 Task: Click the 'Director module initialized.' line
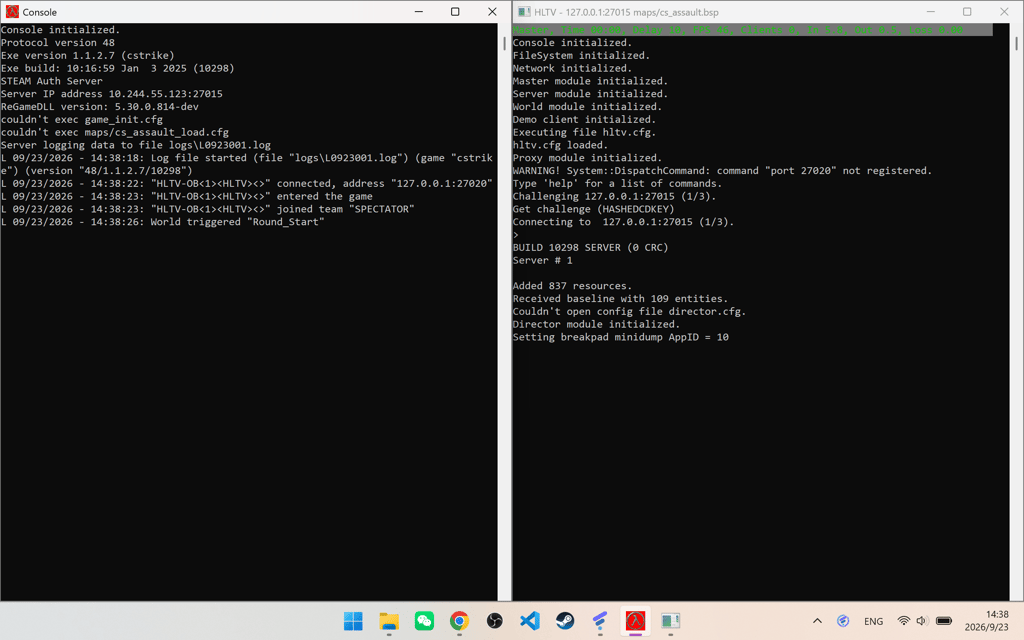coord(596,324)
